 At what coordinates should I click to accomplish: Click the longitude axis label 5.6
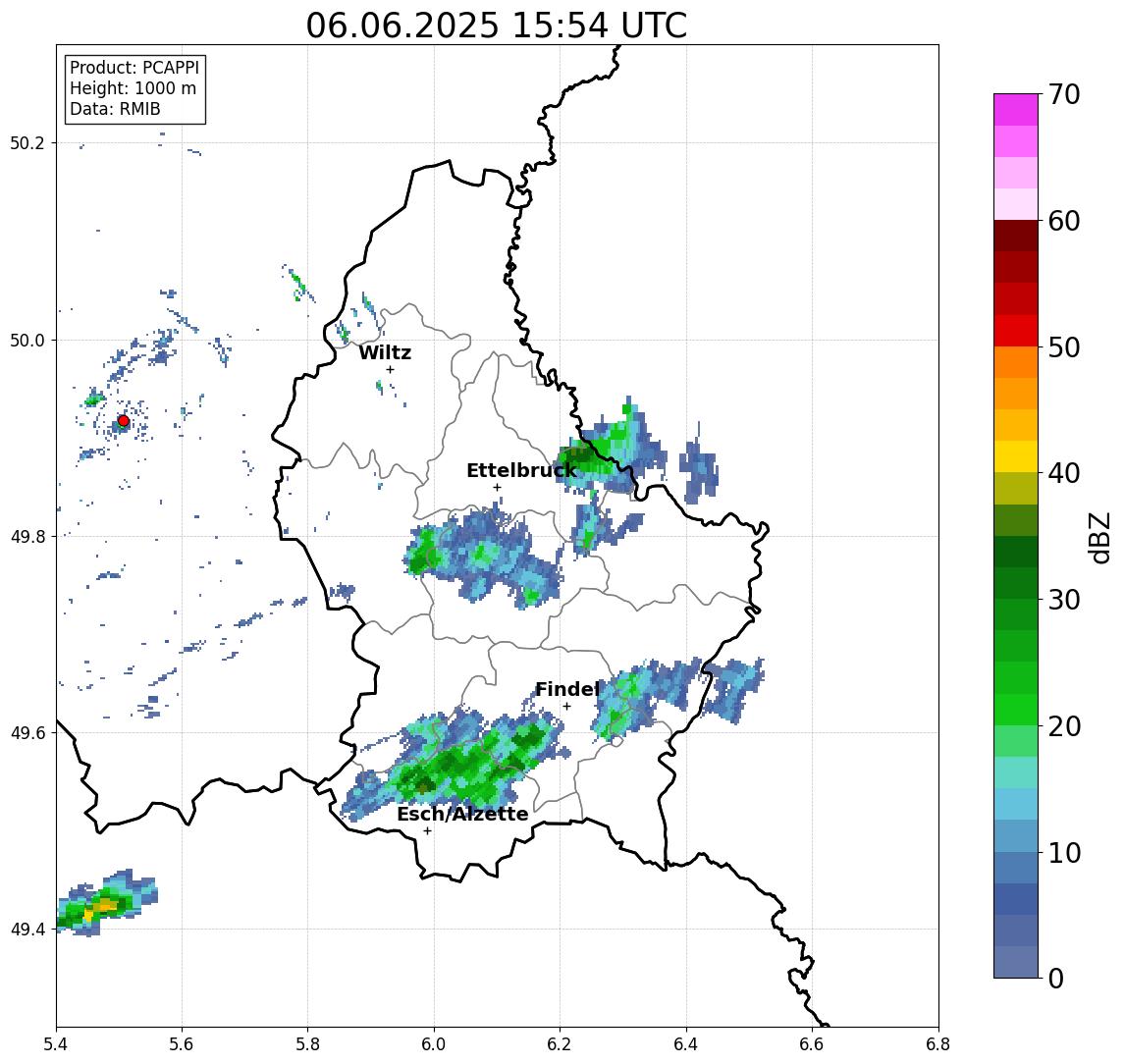point(182,1044)
